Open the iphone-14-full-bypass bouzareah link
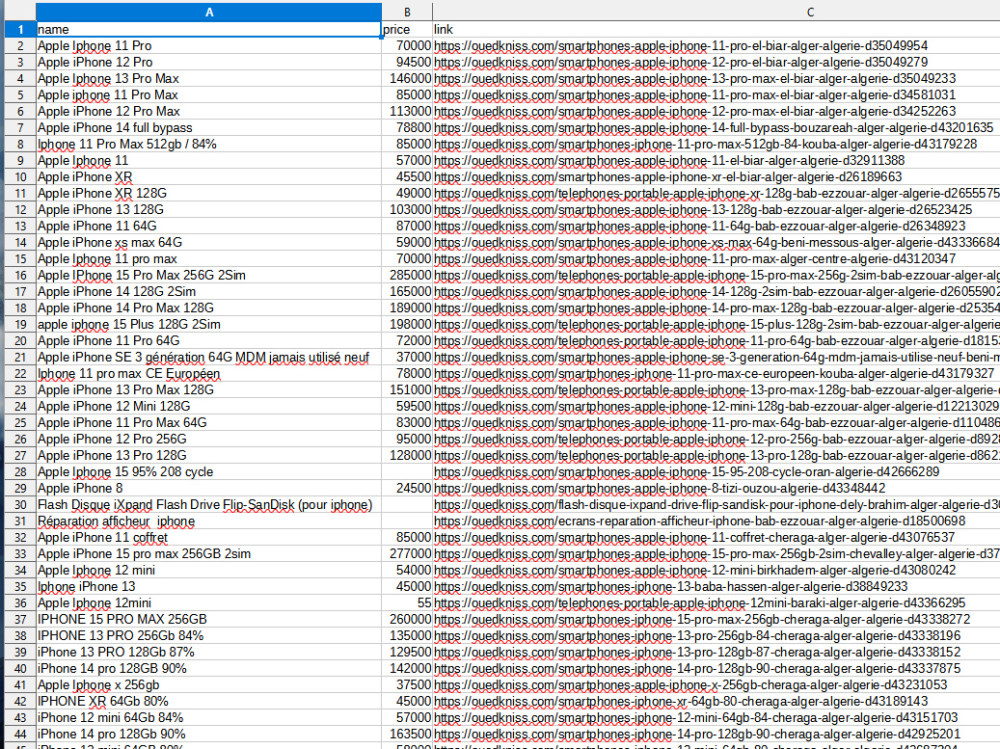1000x749 pixels. tap(714, 128)
